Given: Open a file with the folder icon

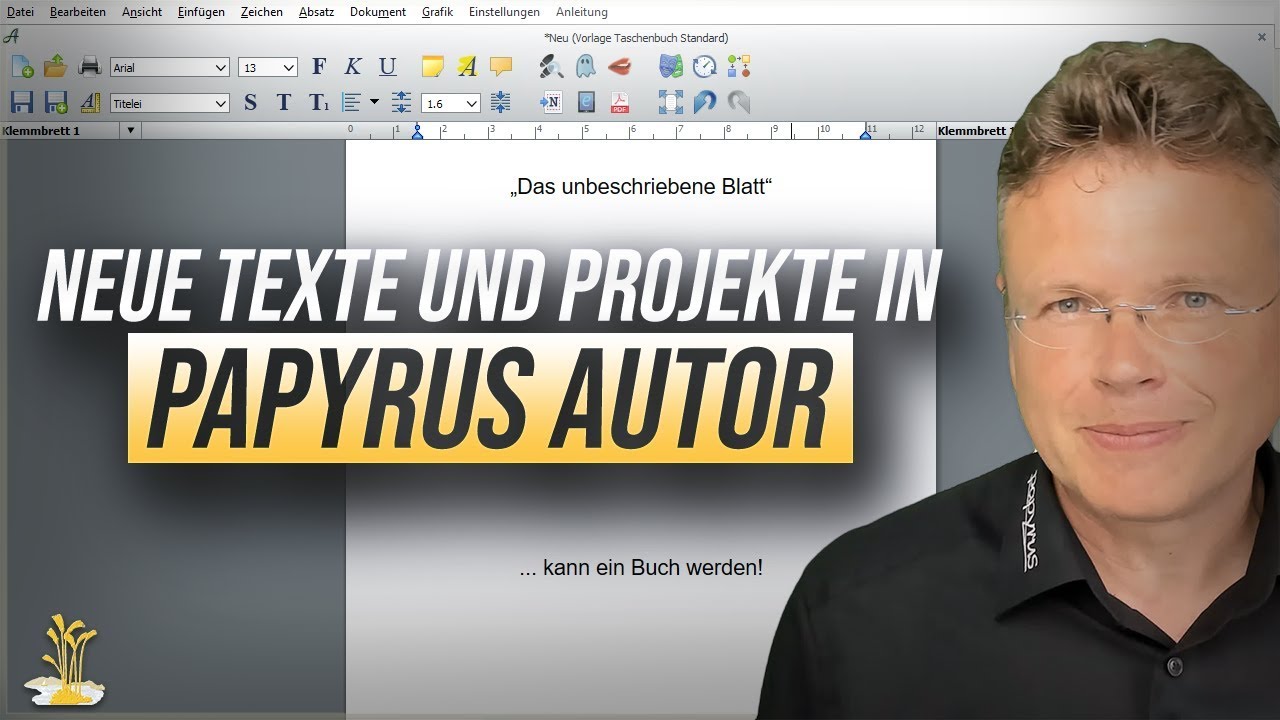Looking at the screenshot, I should click(x=55, y=66).
